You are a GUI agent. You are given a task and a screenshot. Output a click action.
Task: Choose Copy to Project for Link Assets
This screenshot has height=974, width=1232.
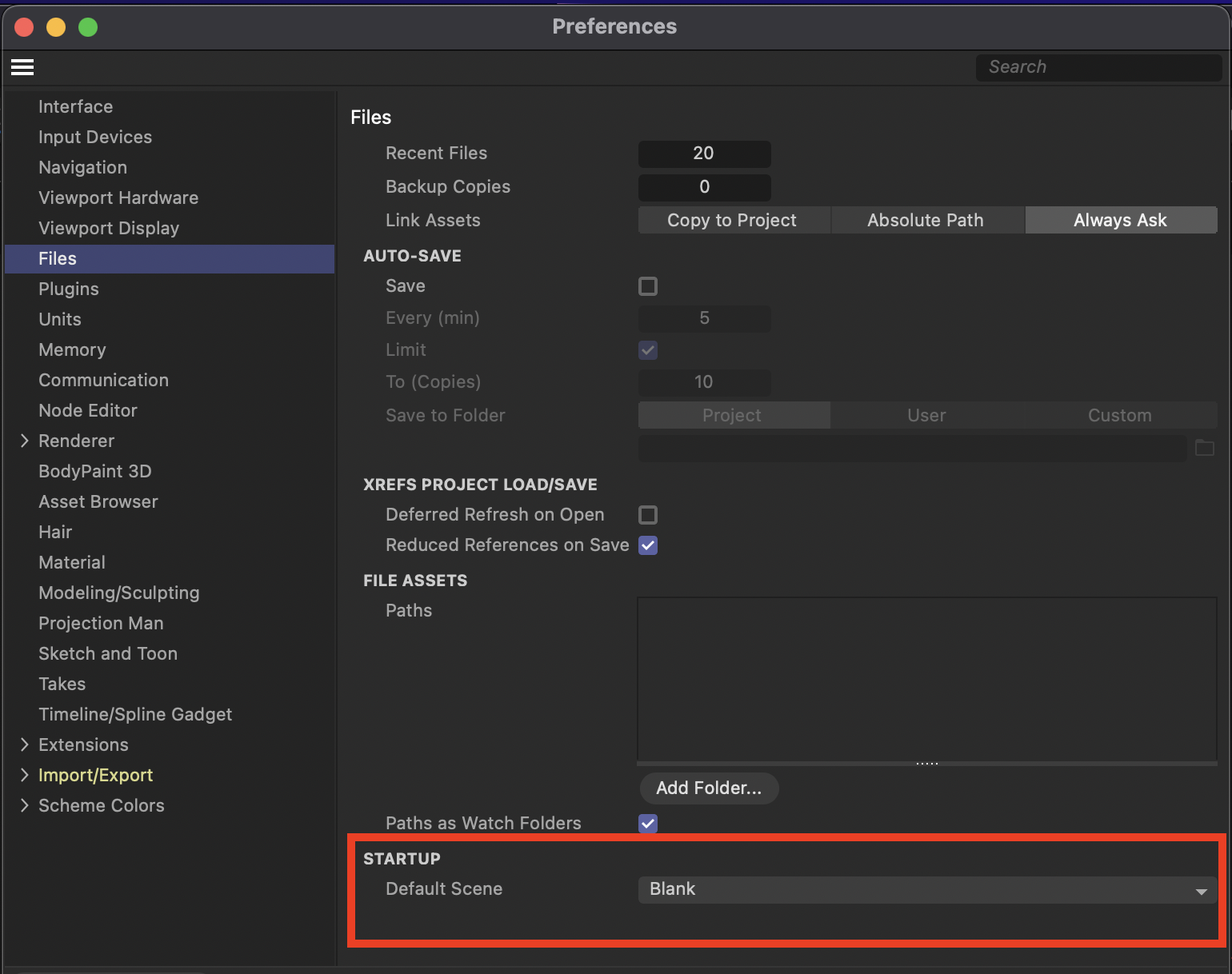pyautogui.click(x=732, y=221)
